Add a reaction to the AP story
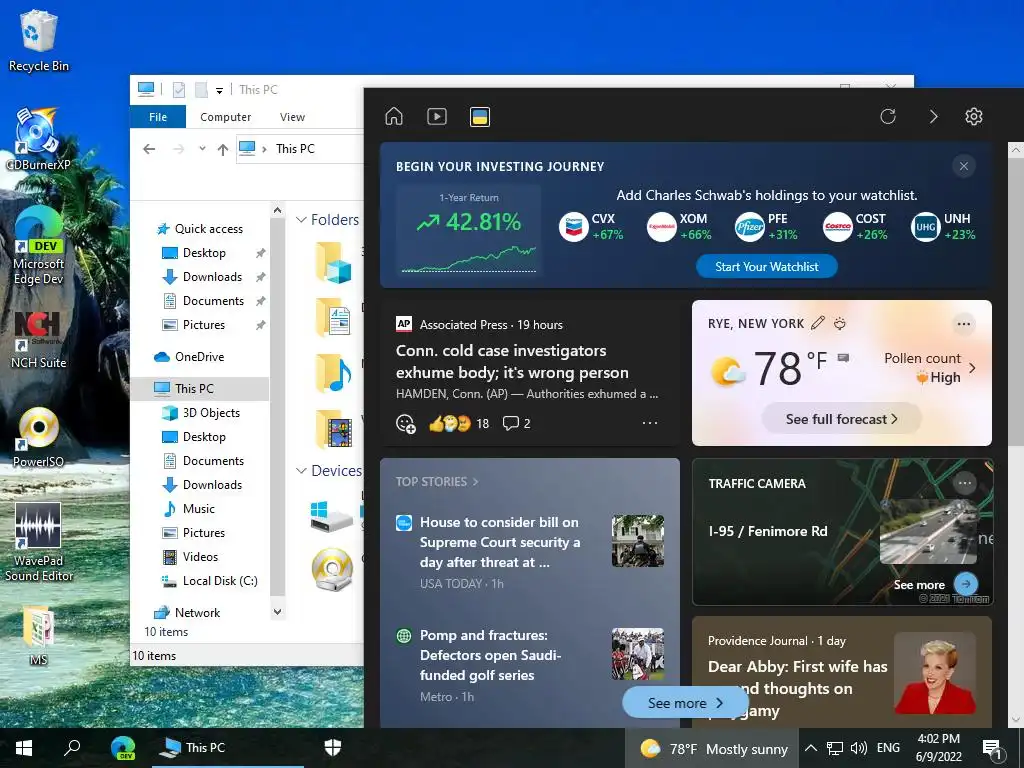The height and width of the screenshot is (768, 1024). click(x=406, y=424)
